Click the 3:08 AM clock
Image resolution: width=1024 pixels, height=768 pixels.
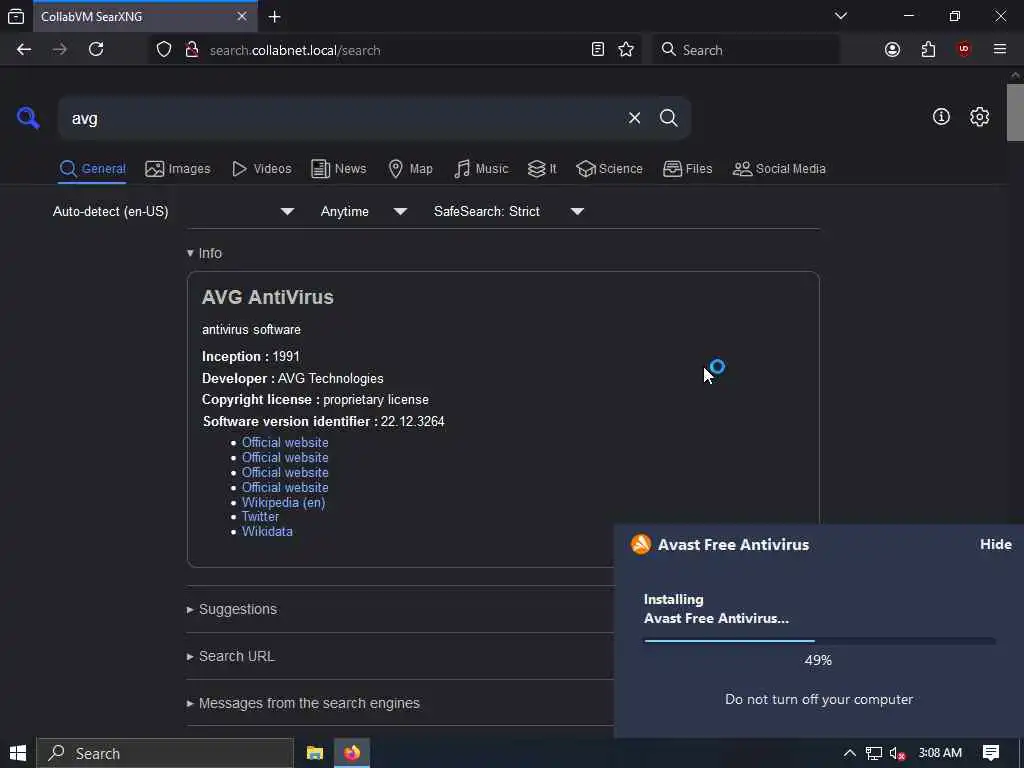(940, 753)
